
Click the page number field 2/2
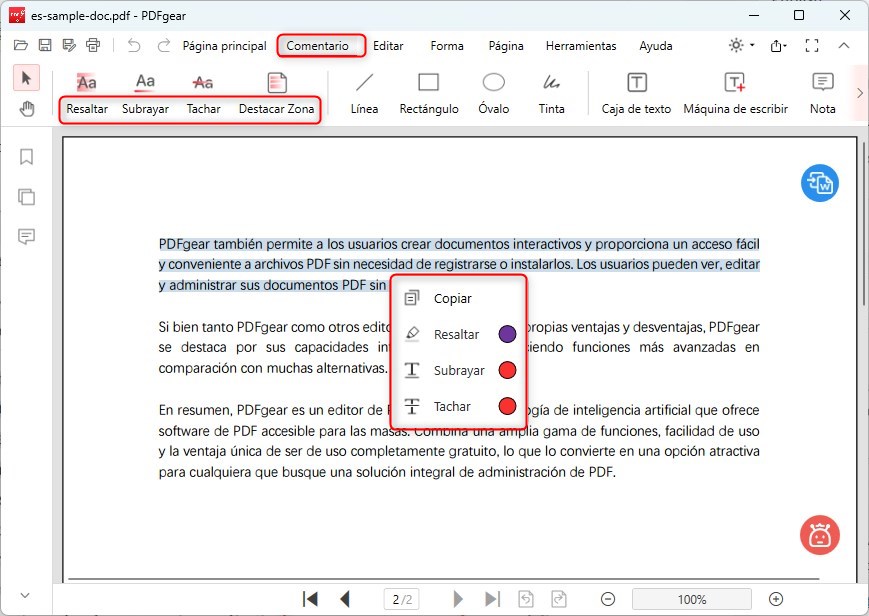[x=402, y=599]
